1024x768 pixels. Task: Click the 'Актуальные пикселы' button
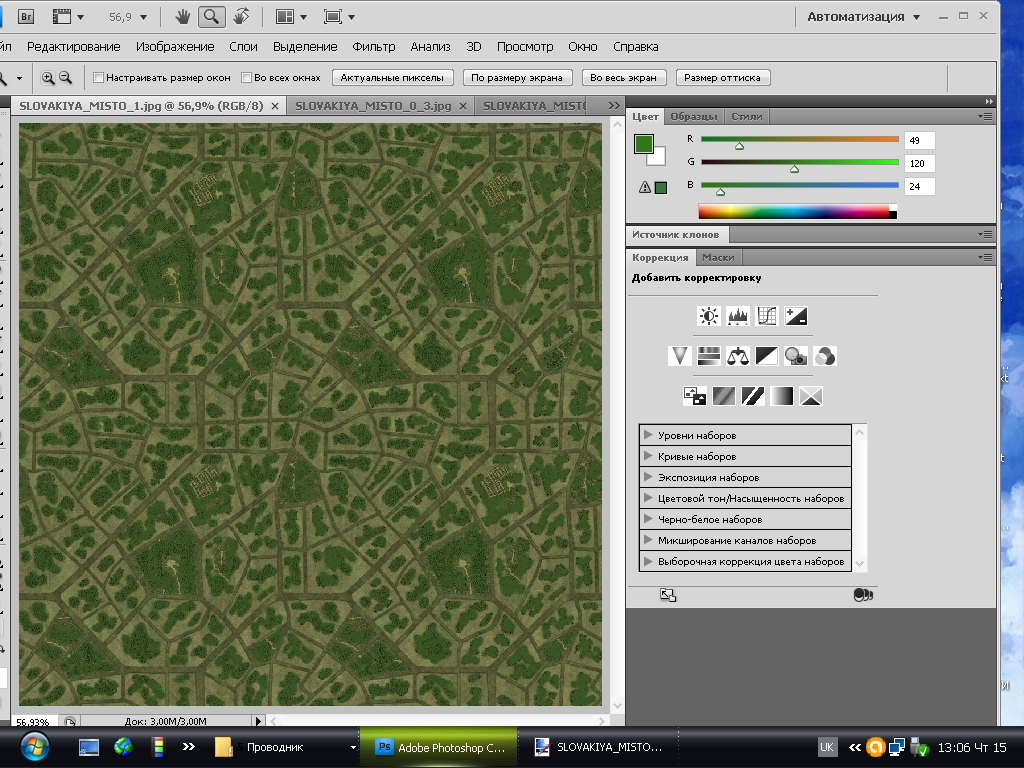394,77
